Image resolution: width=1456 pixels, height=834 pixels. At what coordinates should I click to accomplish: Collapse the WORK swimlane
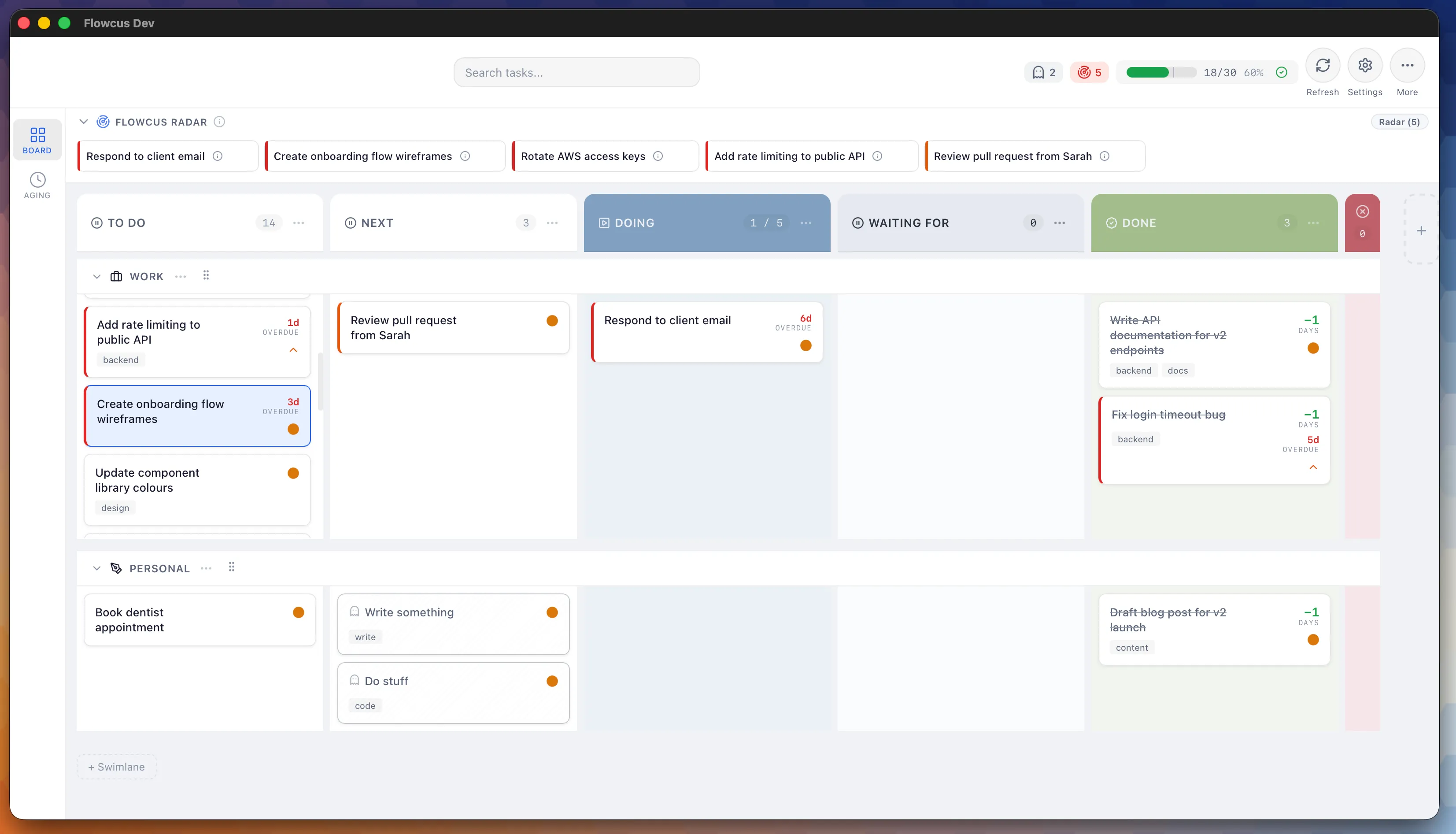point(97,276)
